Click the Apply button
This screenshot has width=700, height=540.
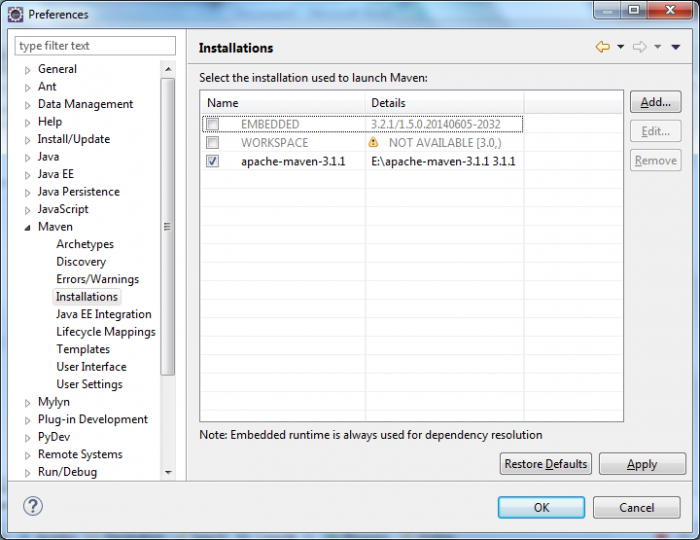pos(641,464)
